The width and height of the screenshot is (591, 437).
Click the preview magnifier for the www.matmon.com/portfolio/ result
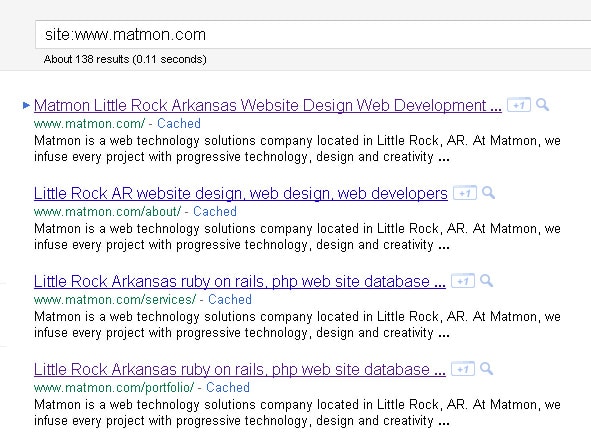point(486,368)
